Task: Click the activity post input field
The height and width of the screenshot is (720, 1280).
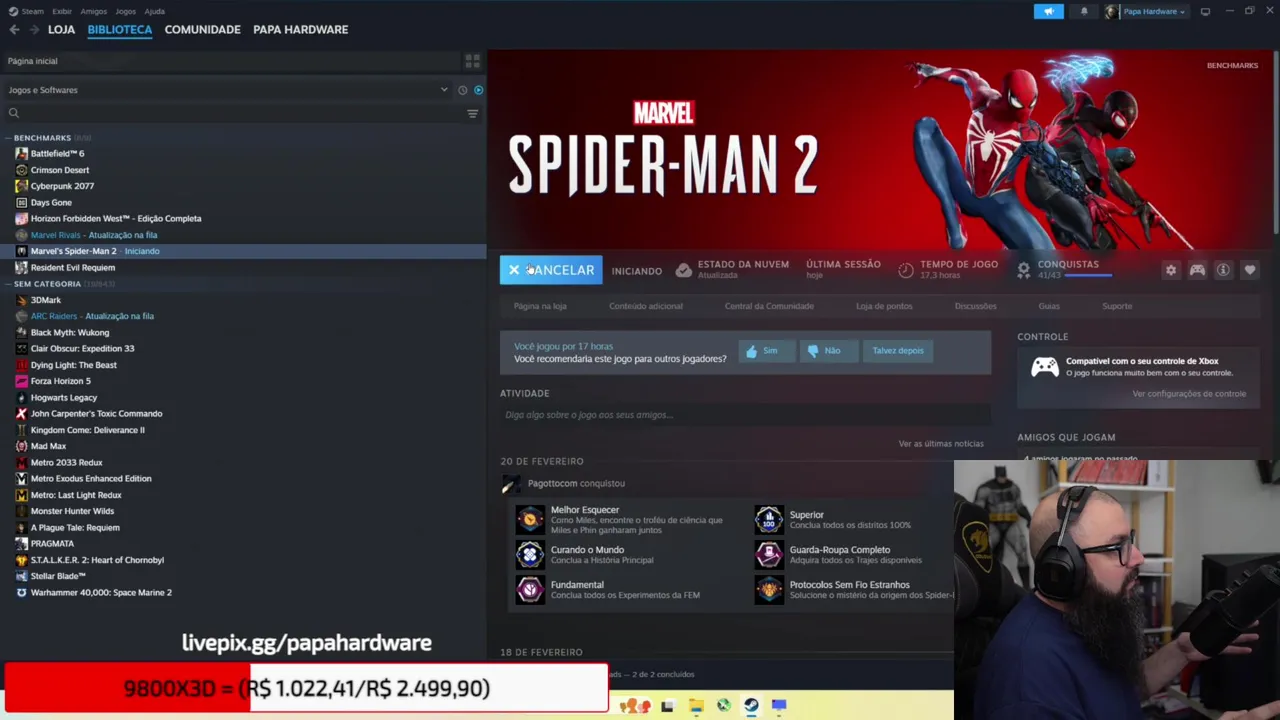Action: coord(745,415)
